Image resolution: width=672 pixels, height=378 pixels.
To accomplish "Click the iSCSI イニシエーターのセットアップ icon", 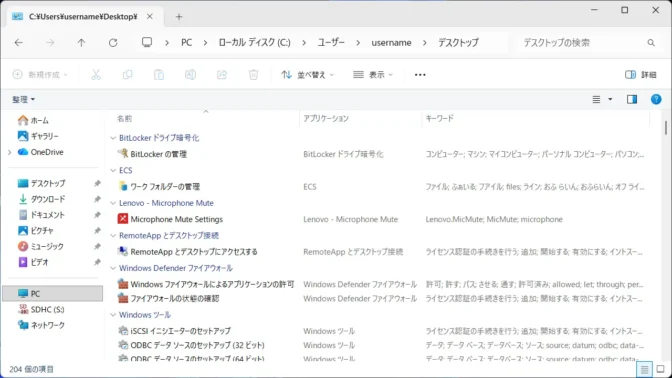I will coord(123,330).
